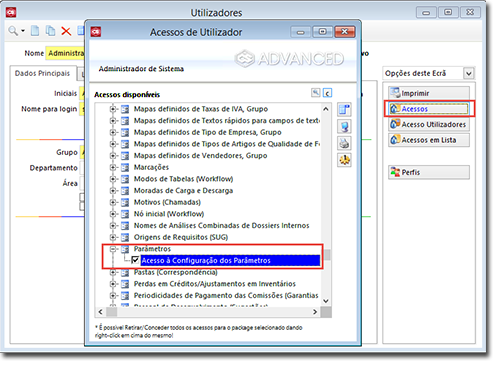This screenshot has width=496, height=365.
Task: Expand Mapas definidos de Taxas de IVA node
Action: coord(113,109)
